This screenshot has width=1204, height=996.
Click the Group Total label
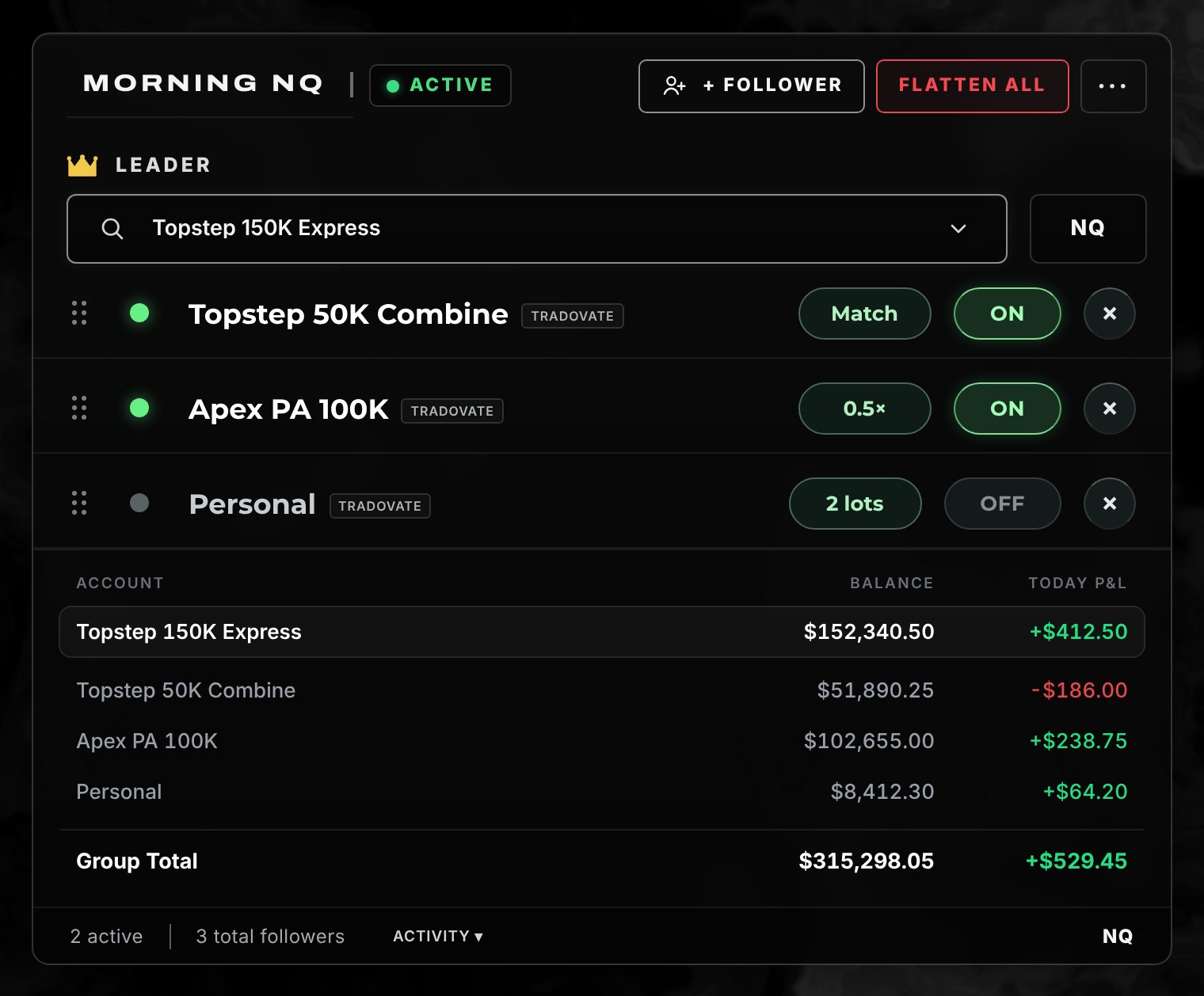point(137,861)
